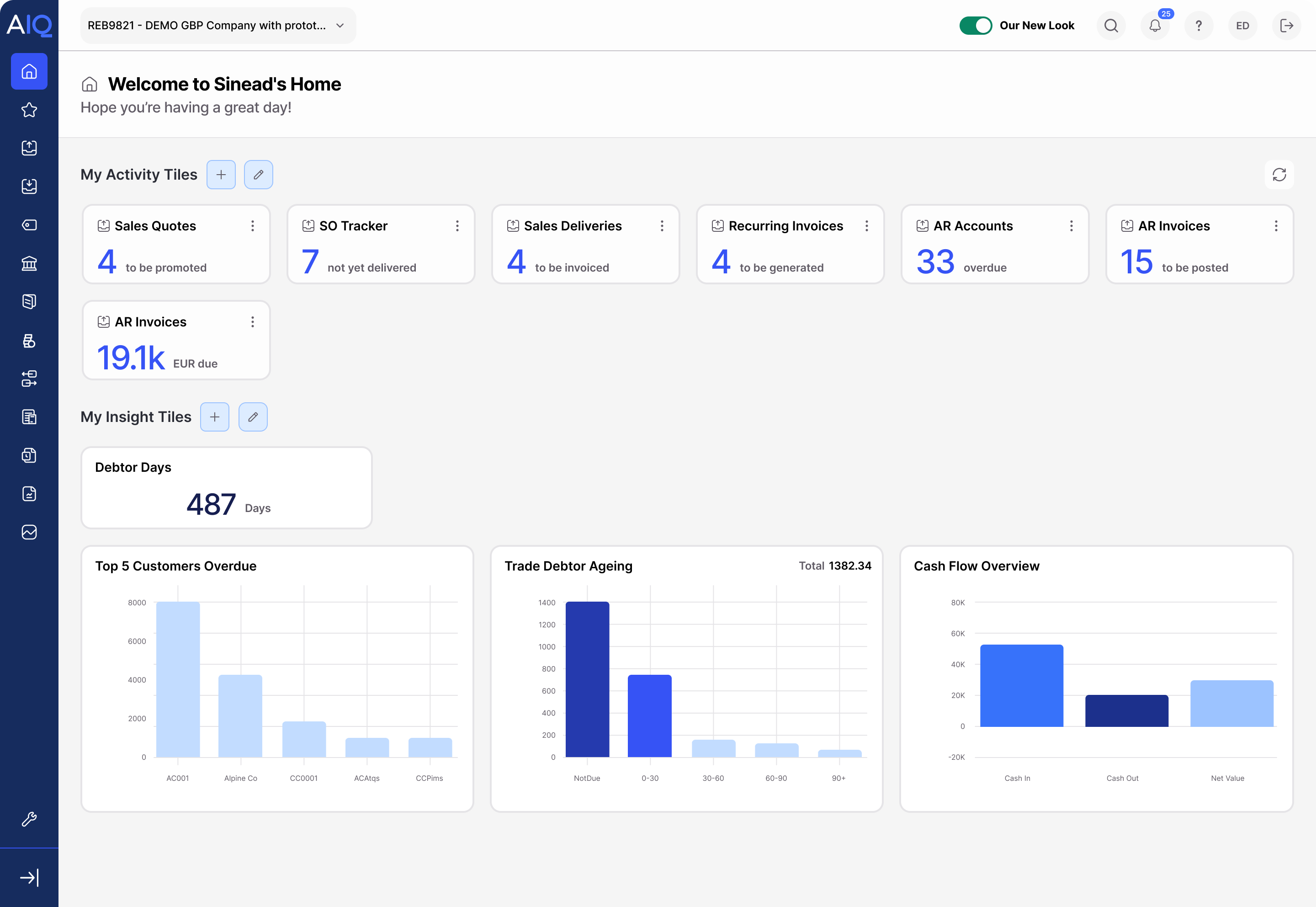Go to Home in the sidebar
This screenshot has width=1316, height=907.
coord(29,72)
